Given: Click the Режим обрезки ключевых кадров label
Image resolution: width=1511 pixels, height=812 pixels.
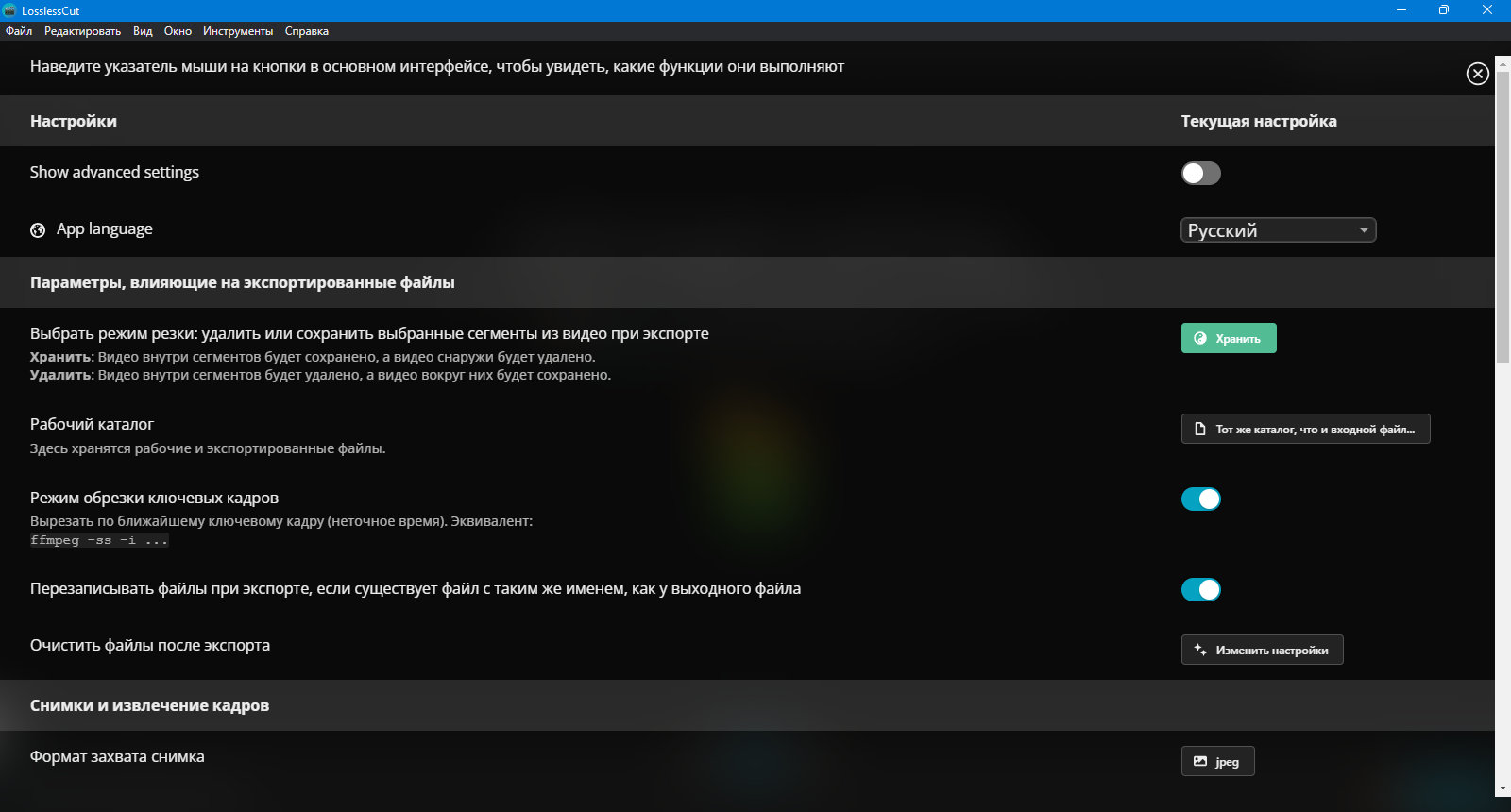Looking at the screenshot, I should coord(154,498).
